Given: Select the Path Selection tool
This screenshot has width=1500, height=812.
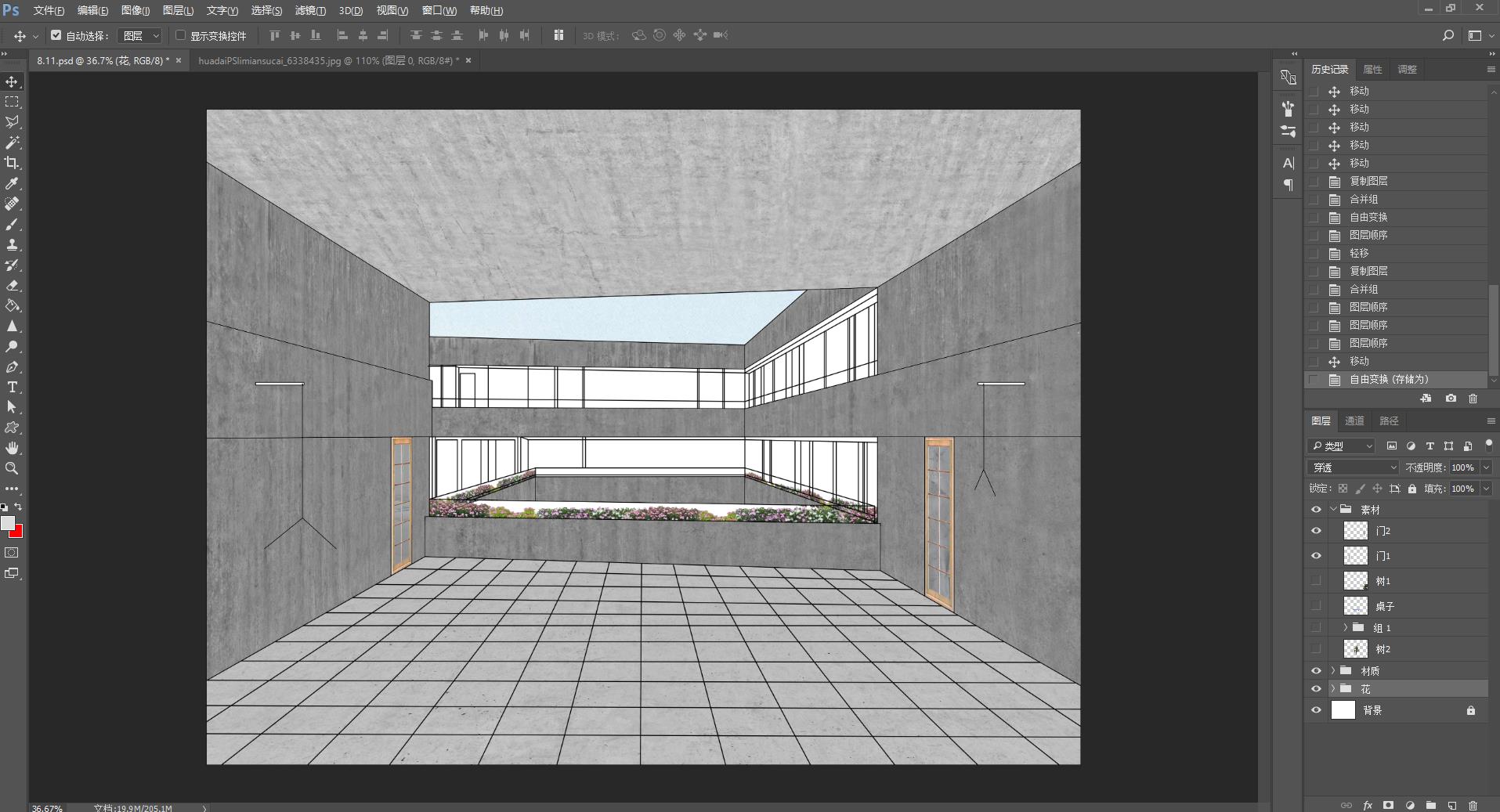Looking at the screenshot, I should click(12, 407).
